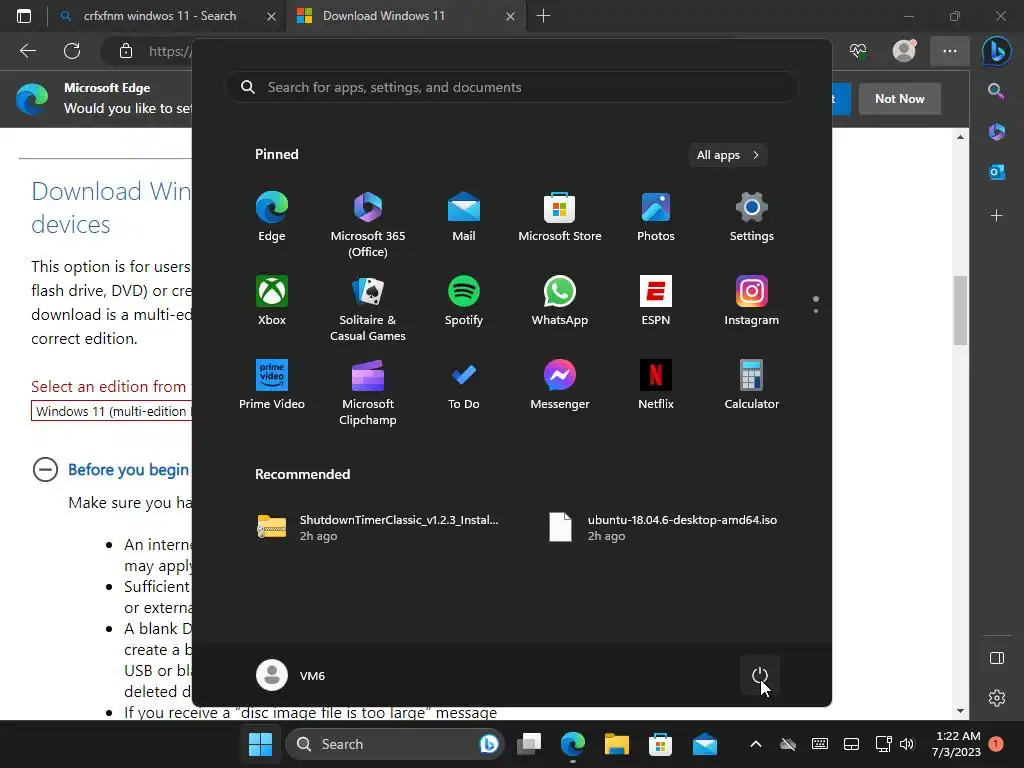Viewport: 1024px width, 768px height.
Task: Open Task View on taskbar
Action: pyautogui.click(x=529, y=744)
